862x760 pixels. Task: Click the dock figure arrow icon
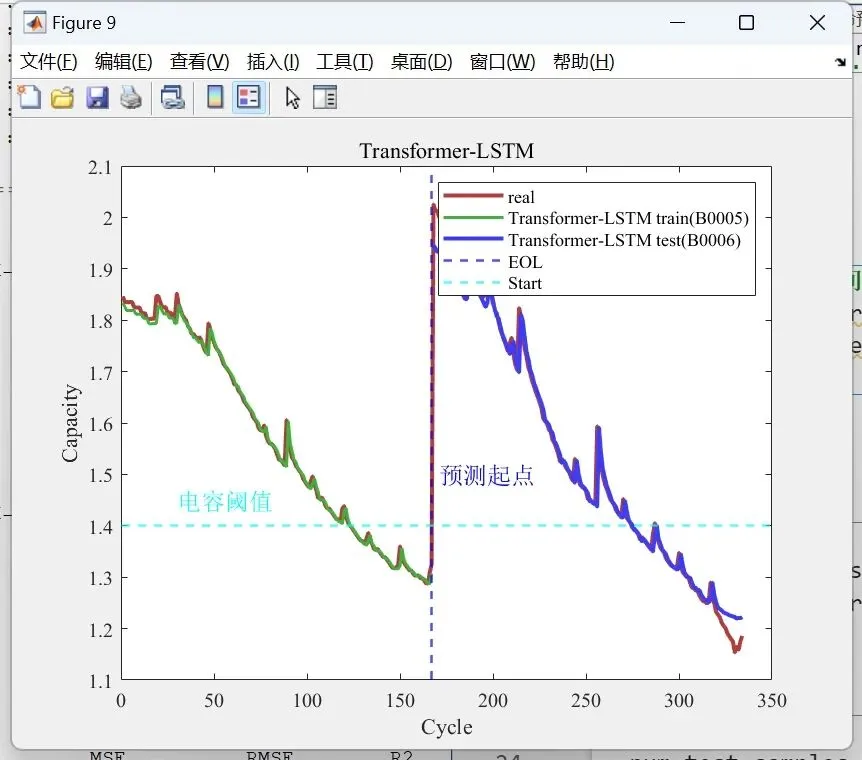tap(840, 62)
